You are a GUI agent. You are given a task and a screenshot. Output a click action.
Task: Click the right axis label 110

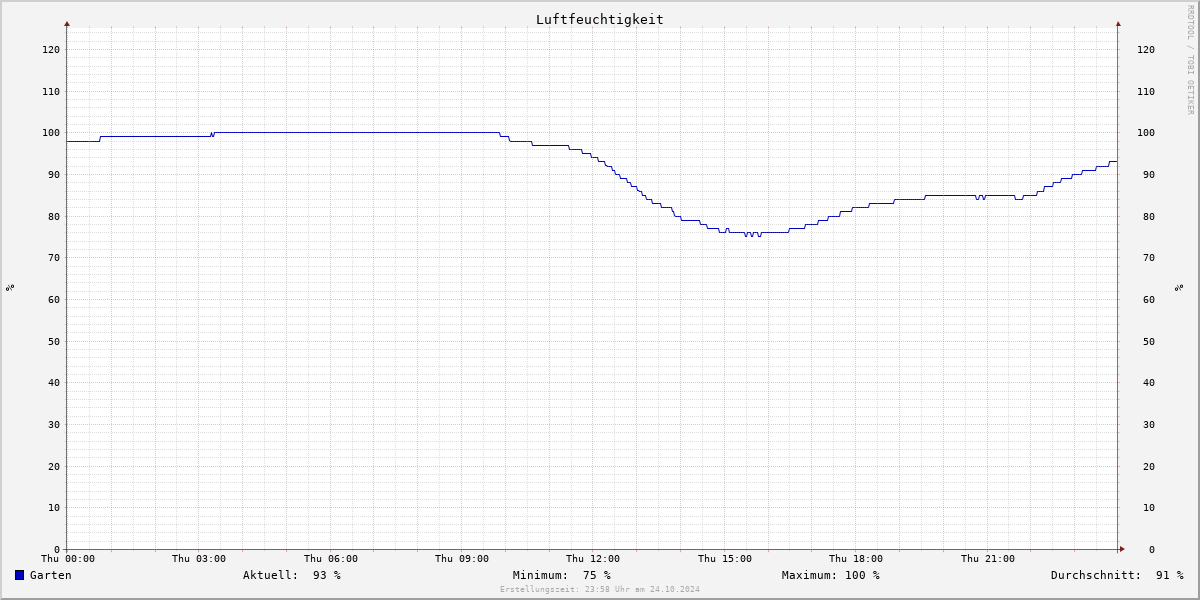1146,91
